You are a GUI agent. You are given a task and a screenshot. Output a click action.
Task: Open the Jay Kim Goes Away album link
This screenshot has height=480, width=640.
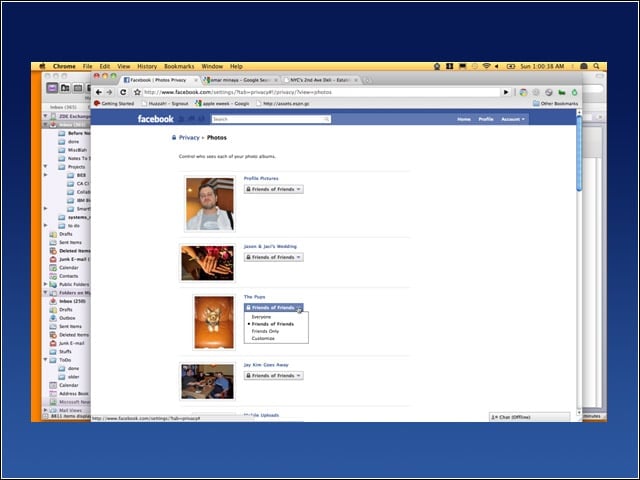(266, 365)
